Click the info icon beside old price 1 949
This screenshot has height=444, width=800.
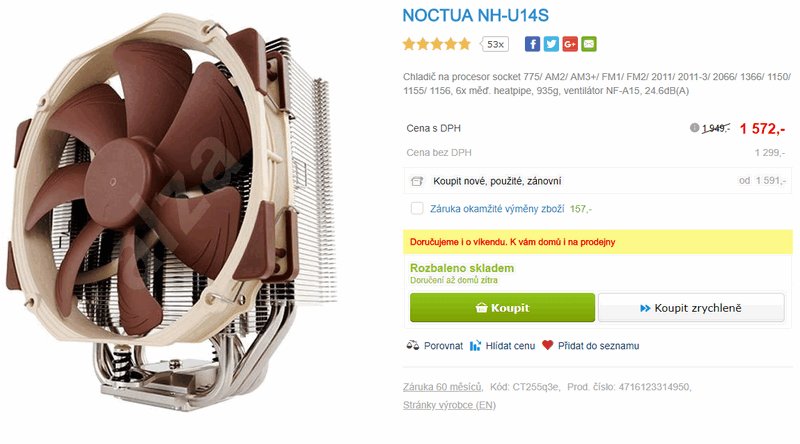pyautogui.click(x=694, y=128)
